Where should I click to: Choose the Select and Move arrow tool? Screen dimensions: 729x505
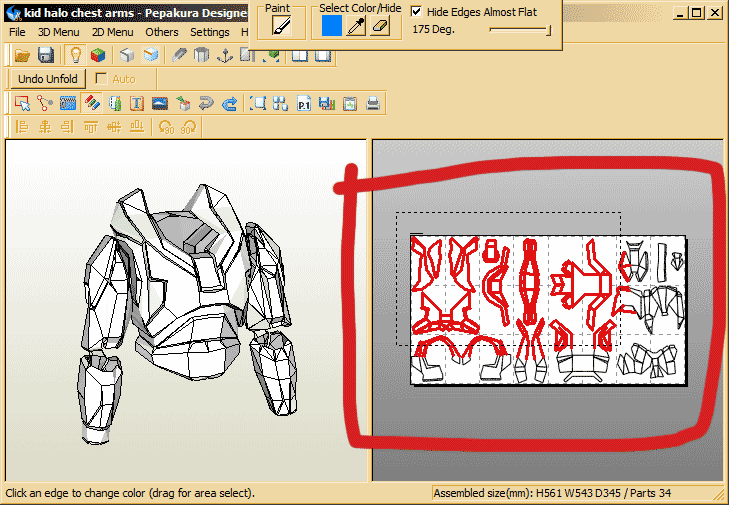[22, 103]
